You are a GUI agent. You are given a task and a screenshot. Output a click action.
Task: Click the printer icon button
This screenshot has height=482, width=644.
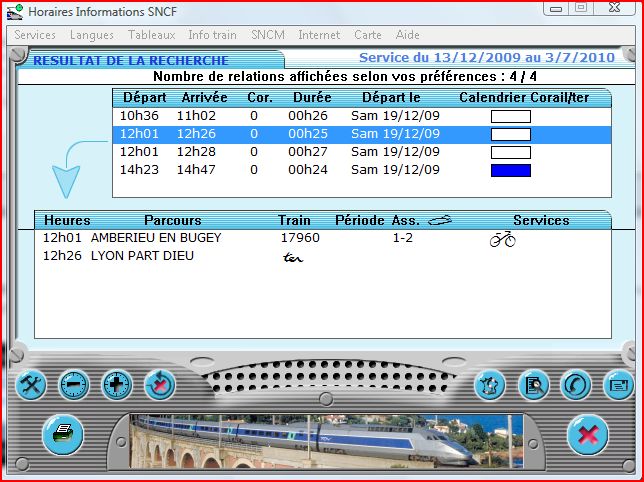(62, 434)
